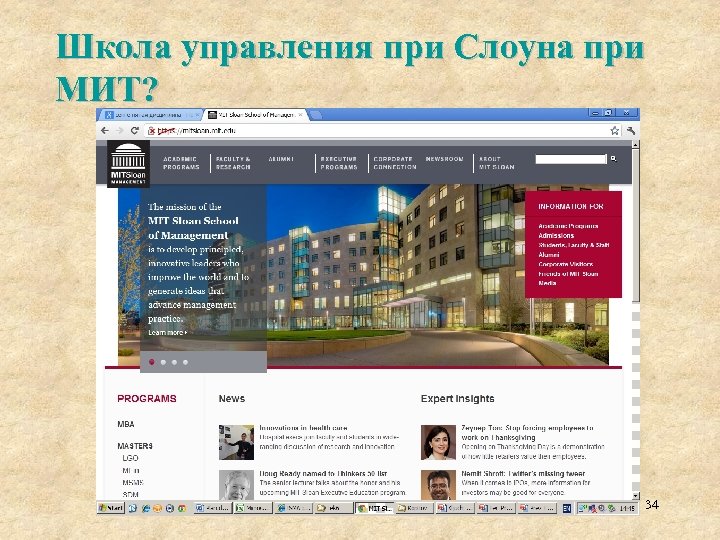Click the magnifier search icon on the site header
The height and width of the screenshot is (540, 720).
click(x=613, y=159)
